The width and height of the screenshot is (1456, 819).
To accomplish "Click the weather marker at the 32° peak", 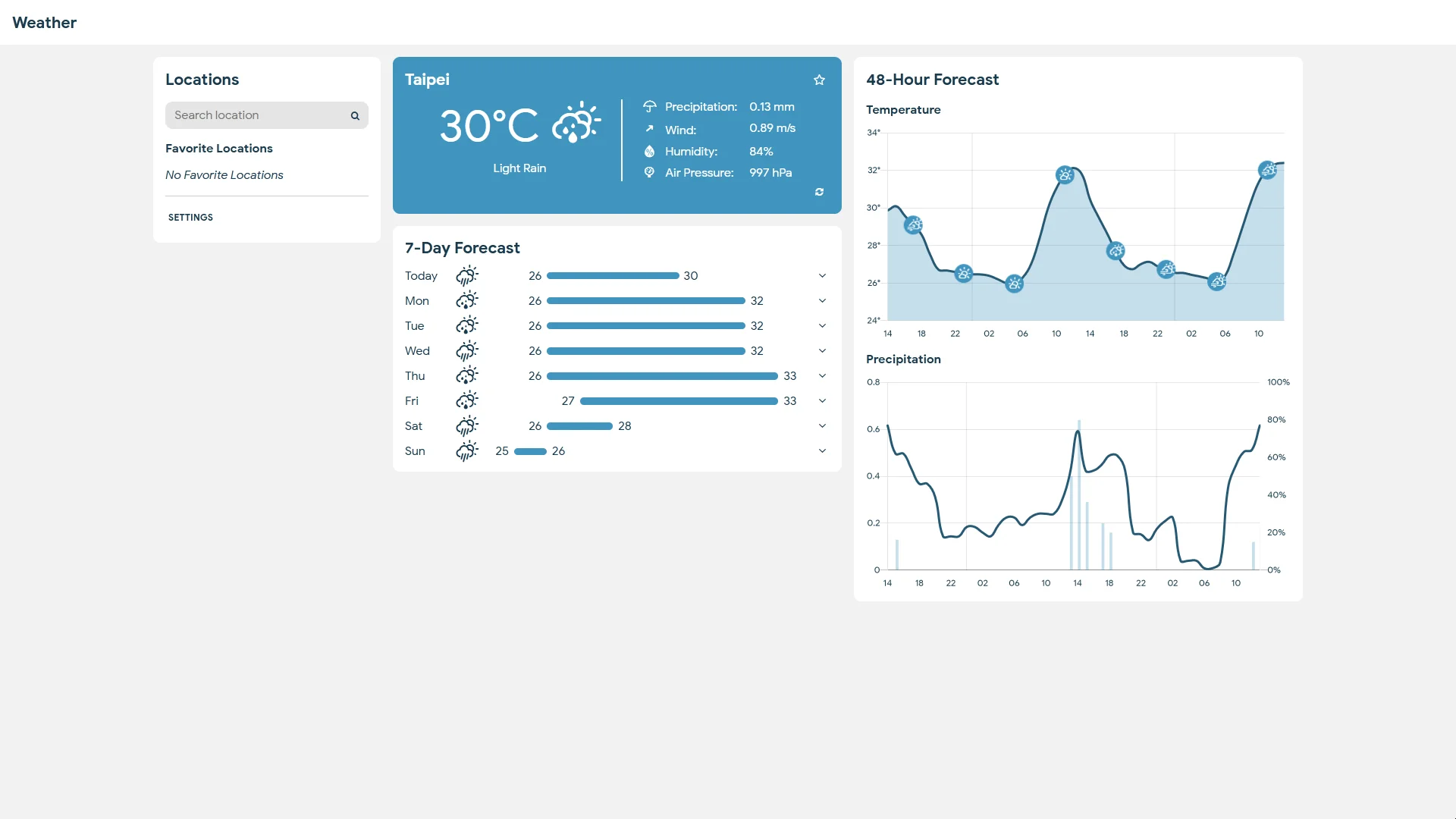I will point(1066,174).
